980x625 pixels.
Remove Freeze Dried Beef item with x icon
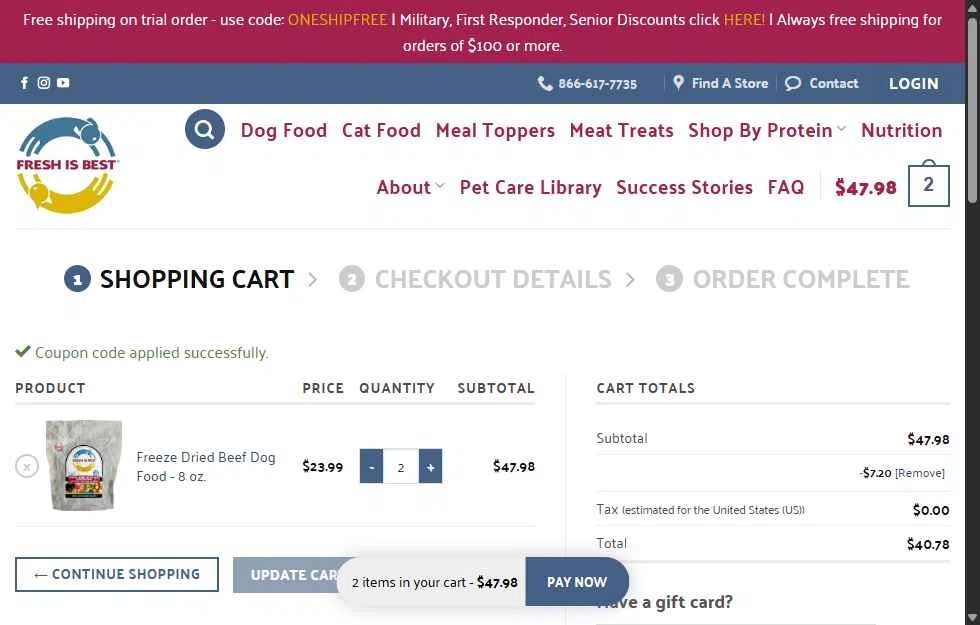(27, 466)
